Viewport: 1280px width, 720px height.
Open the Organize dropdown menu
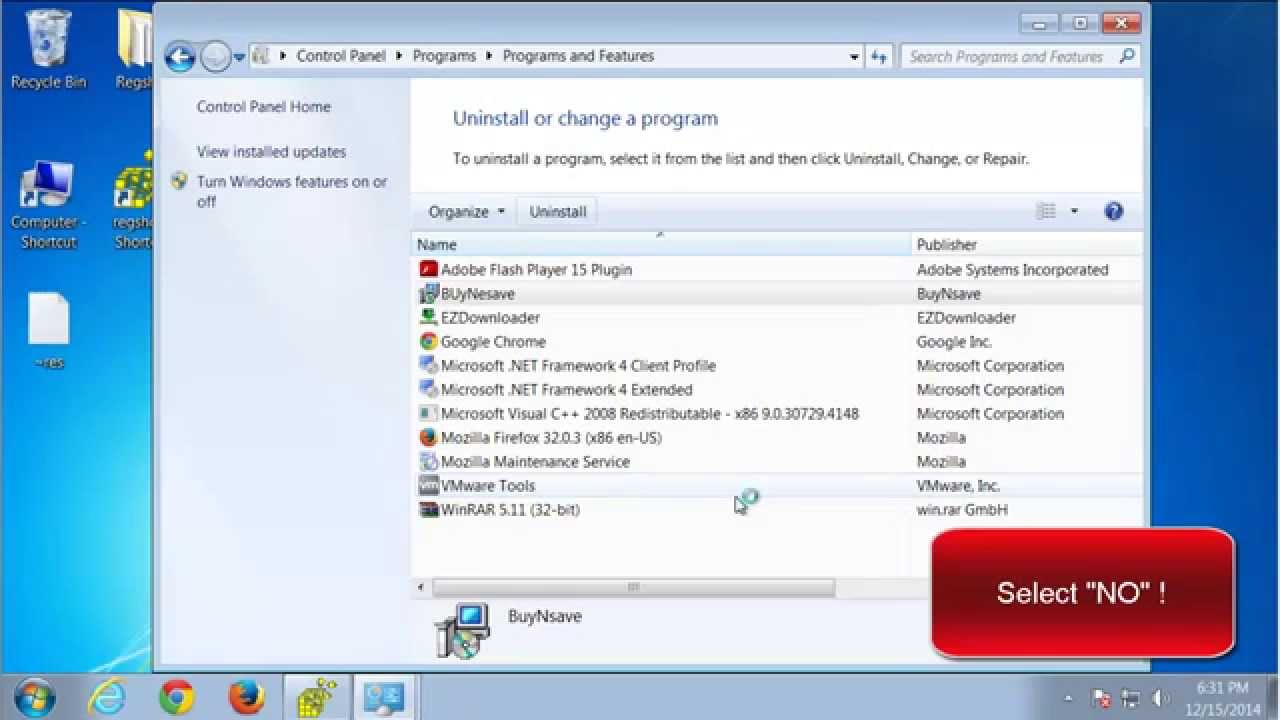(466, 211)
